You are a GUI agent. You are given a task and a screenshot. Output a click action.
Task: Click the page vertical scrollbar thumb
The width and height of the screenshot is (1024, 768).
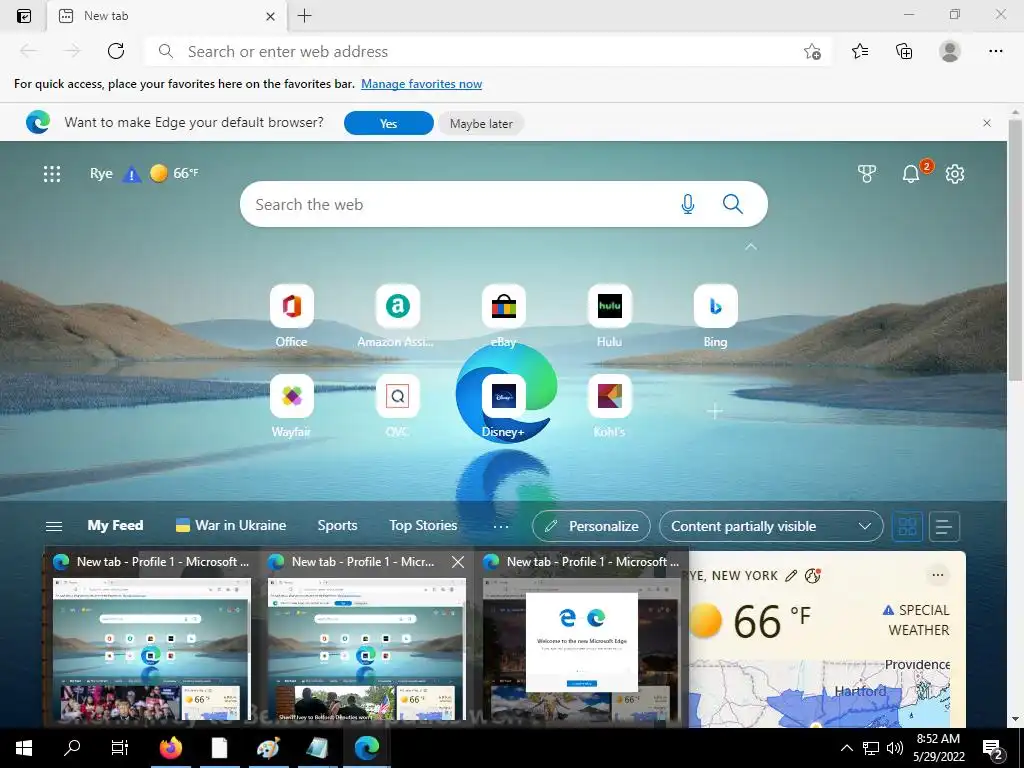(1016, 249)
